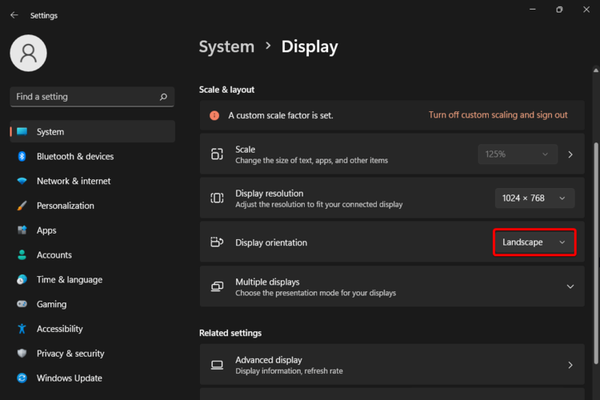The image size is (600, 400).
Task: Click the Apps icon in sidebar
Action: (22, 230)
